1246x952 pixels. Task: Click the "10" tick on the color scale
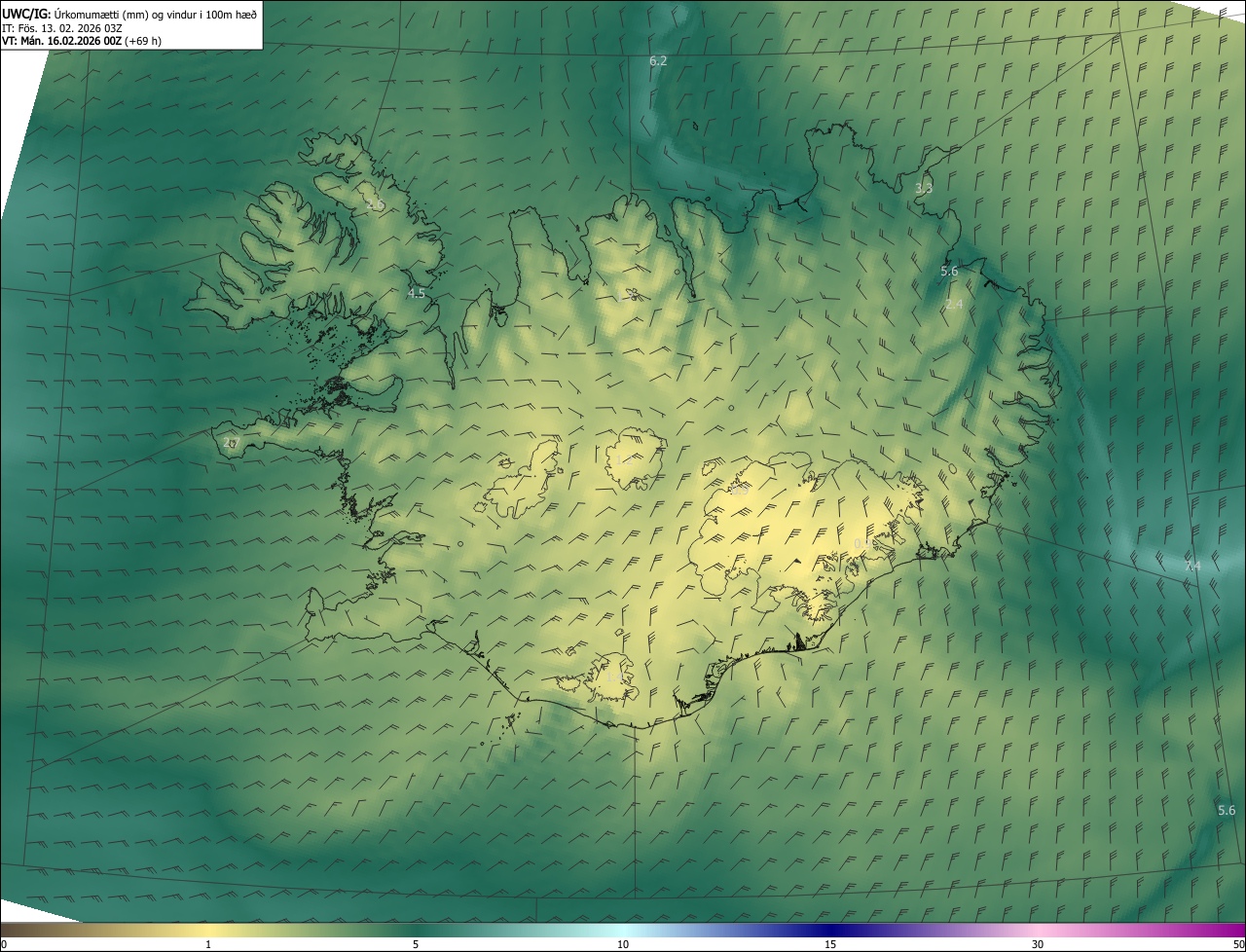[623, 944]
